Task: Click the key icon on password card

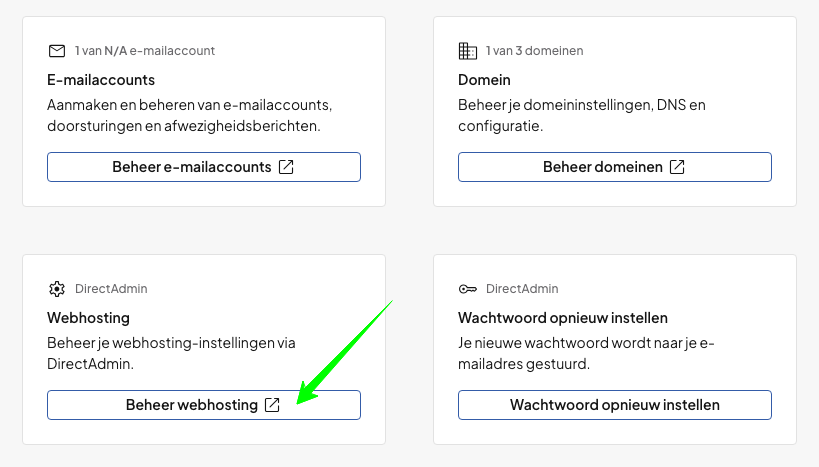Action: 467,289
